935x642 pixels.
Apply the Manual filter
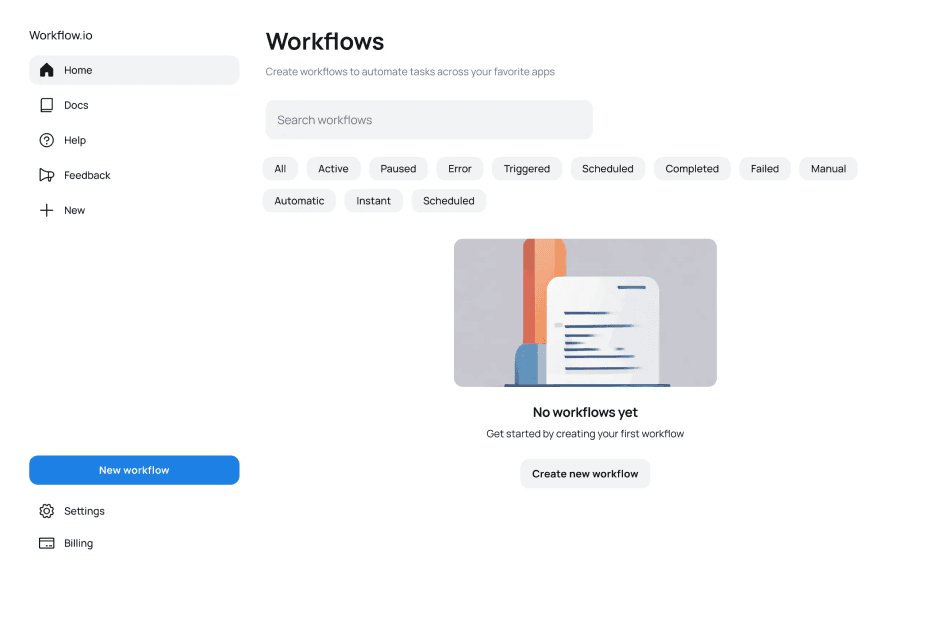pyautogui.click(x=828, y=168)
